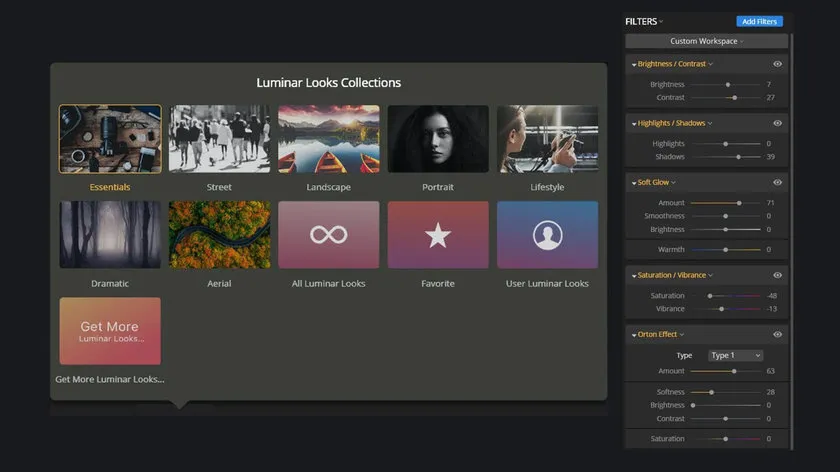The width and height of the screenshot is (840, 472).
Task: Open the Portrait looks collection
Action: click(x=438, y=139)
